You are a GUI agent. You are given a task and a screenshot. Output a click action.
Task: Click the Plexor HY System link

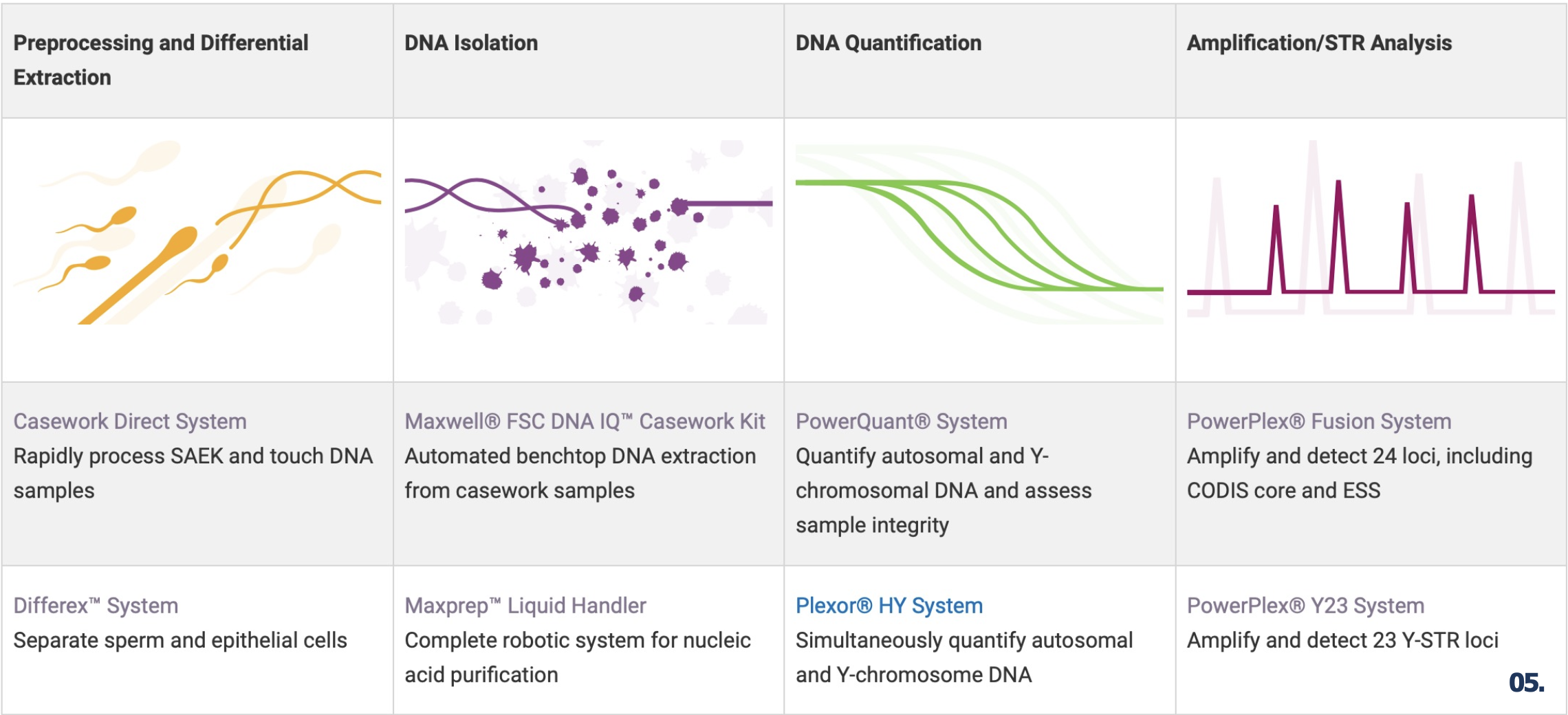(x=889, y=606)
